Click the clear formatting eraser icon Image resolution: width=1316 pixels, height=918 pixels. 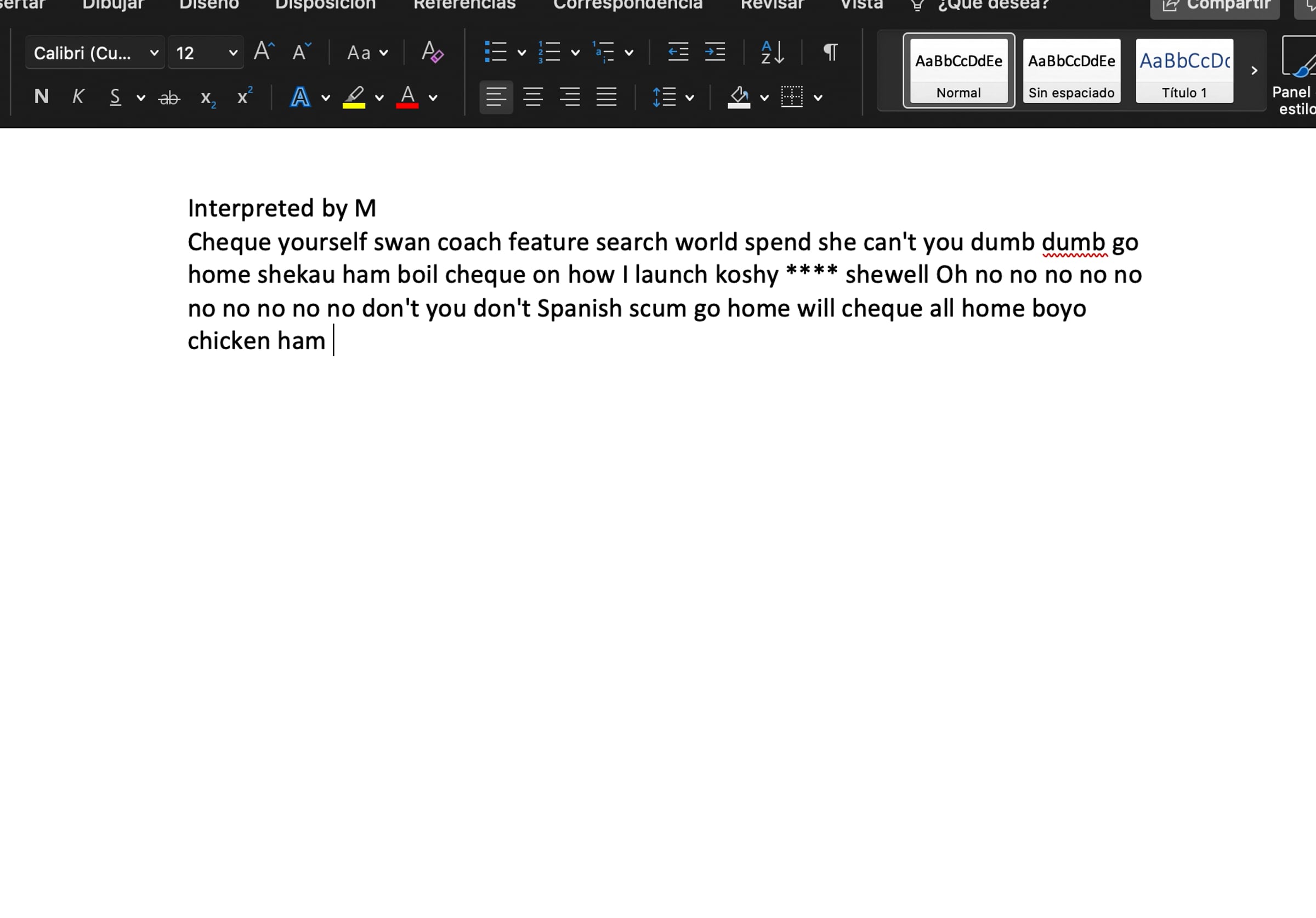point(432,53)
